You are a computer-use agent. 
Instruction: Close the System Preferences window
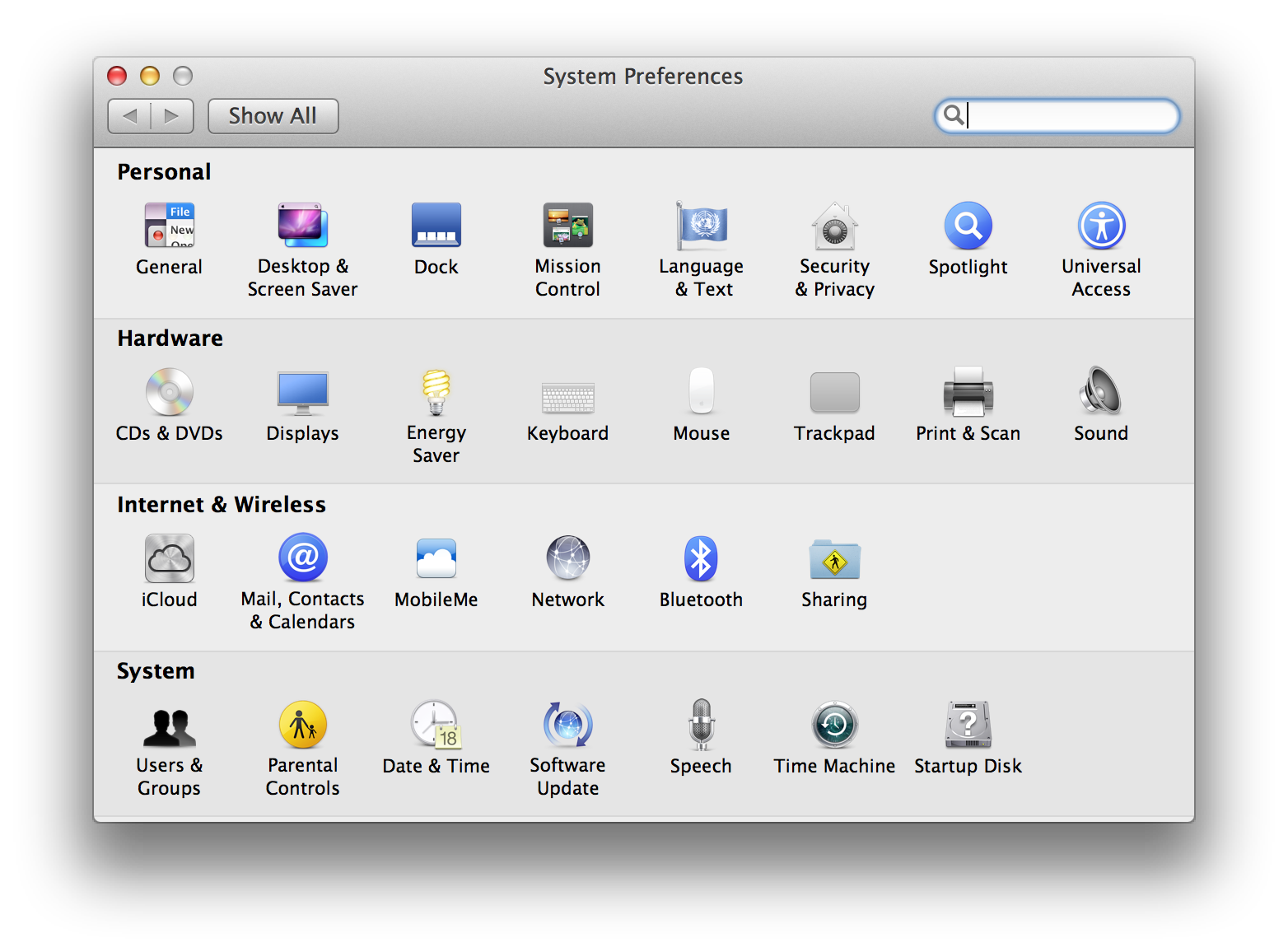pos(117,76)
